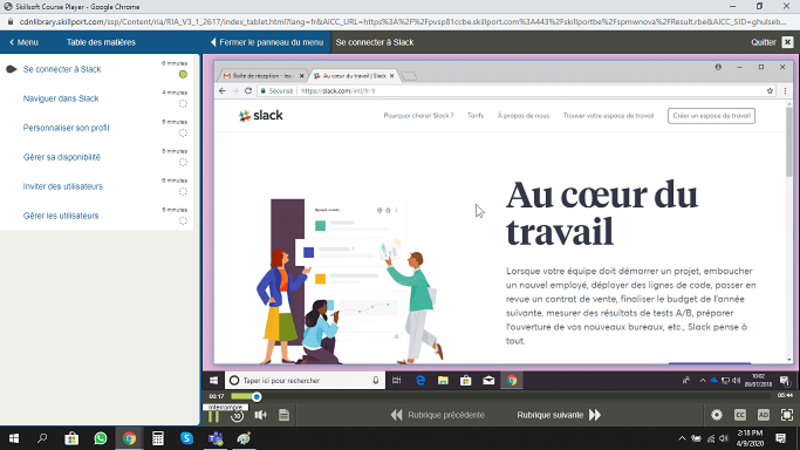Viewport: 800px width, 450px height.
Task: Select lesson Naviguer dans Slack
Action: tap(61, 98)
